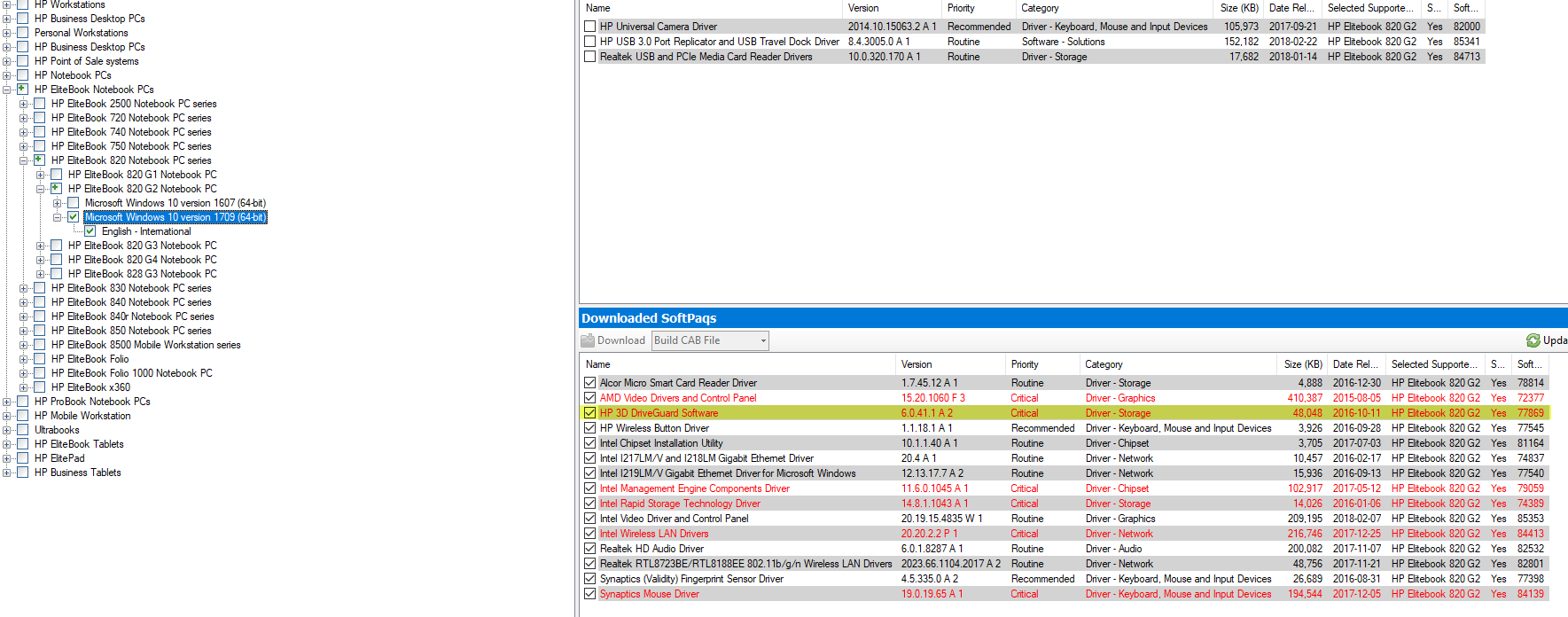Image resolution: width=1568 pixels, height=617 pixels.
Task: Uncheck AMD Video Drivers and Control Panel
Action: pos(589,398)
